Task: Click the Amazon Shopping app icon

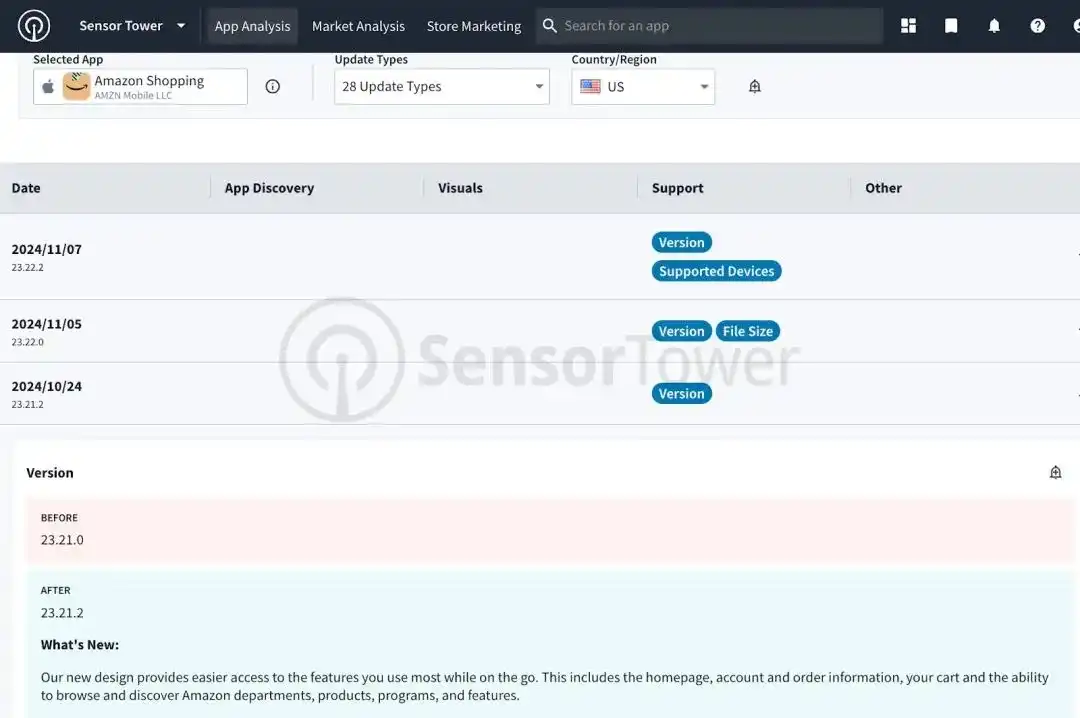Action: point(76,86)
